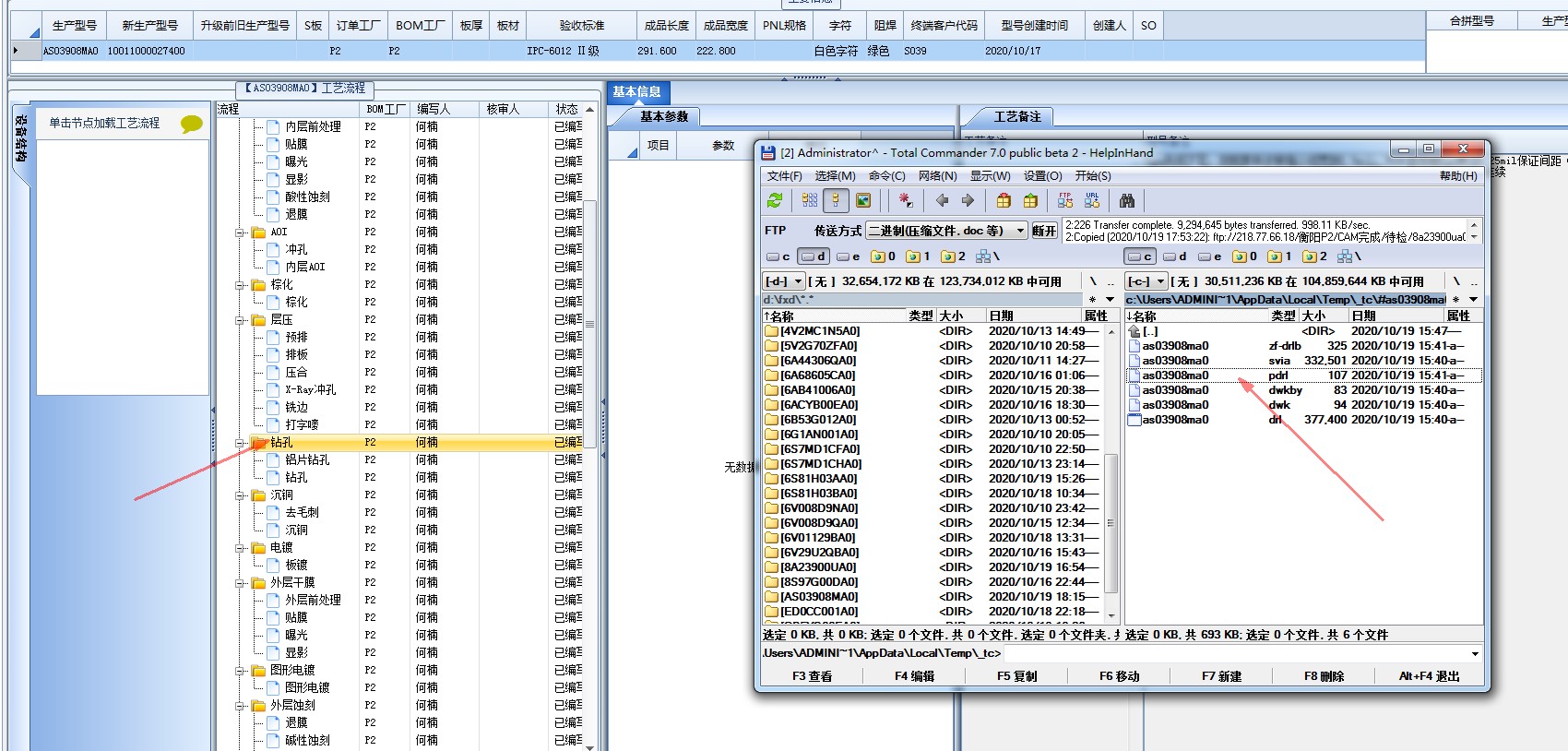Viewport: 1568px width, 751px height.
Task: Click the network neighborhood icon in the left drive bar
Action: click(x=987, y=256)
